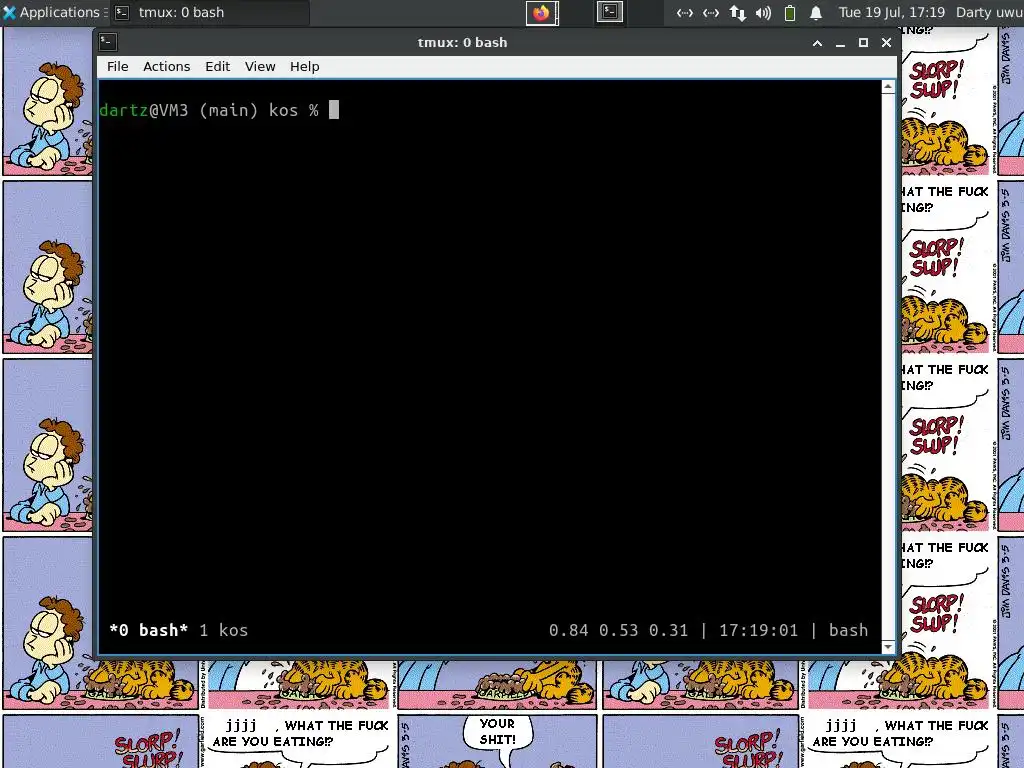Minimize the tmux terminal window
The height and width of the screenshot is (768, 1024).
[840, 43]
